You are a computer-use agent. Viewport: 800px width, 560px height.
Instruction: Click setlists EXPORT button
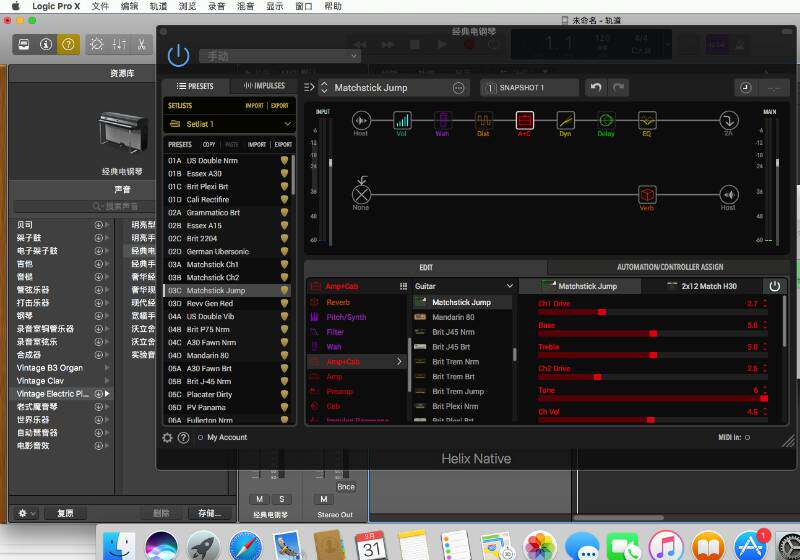click(x=280, y=106)
